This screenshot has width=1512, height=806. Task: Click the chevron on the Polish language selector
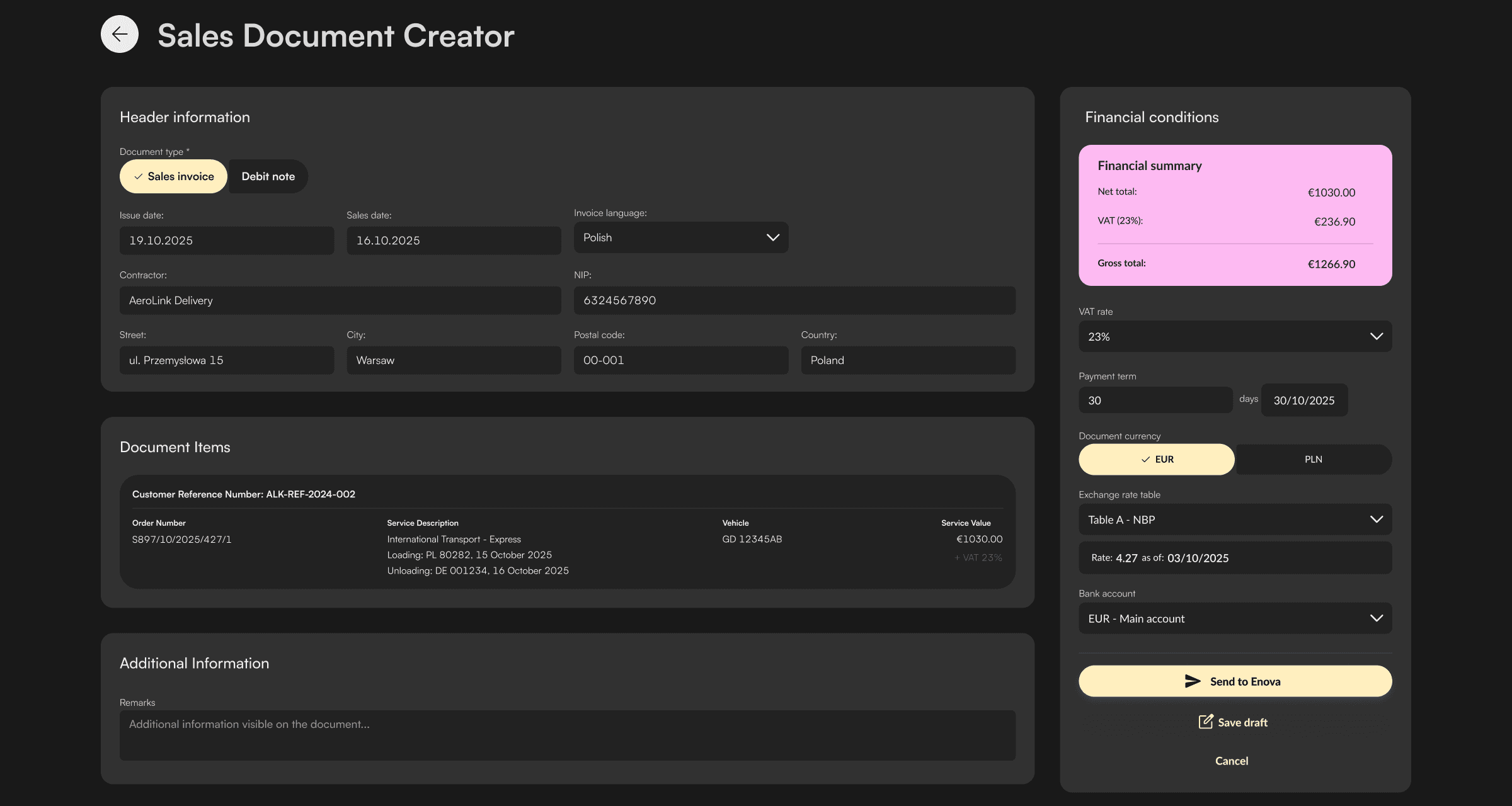773,237
